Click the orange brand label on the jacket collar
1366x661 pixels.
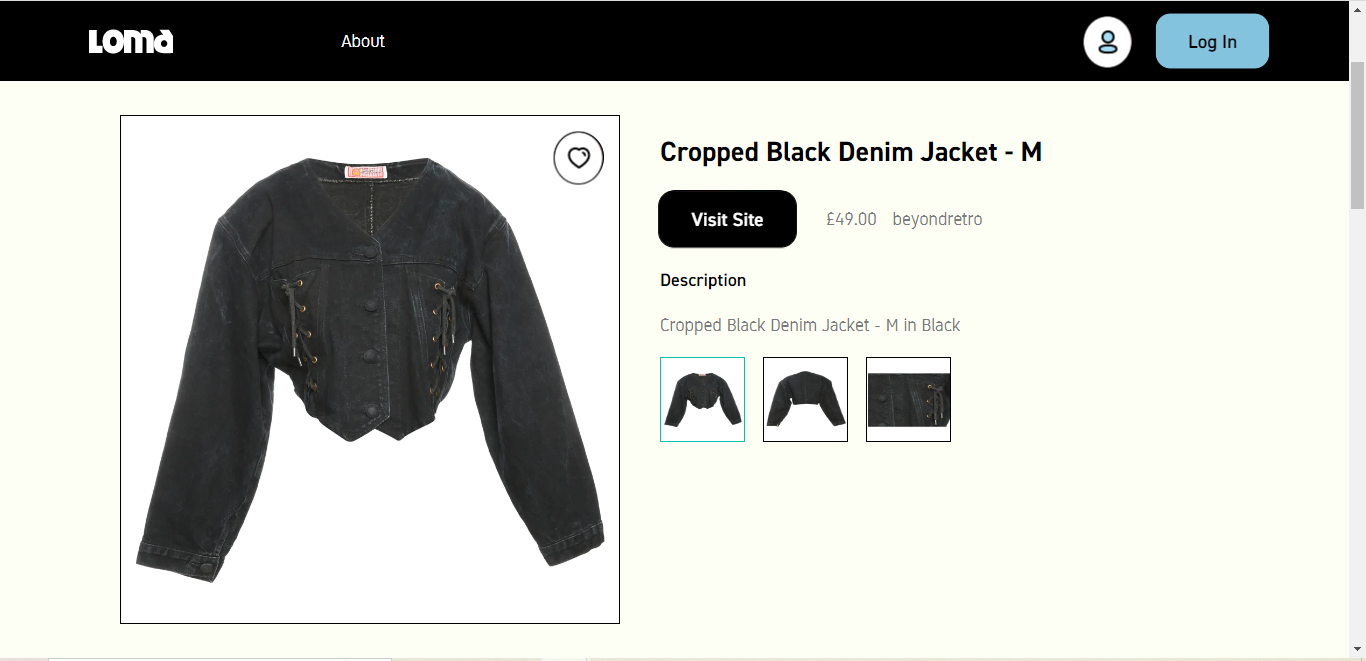(366, 172)
